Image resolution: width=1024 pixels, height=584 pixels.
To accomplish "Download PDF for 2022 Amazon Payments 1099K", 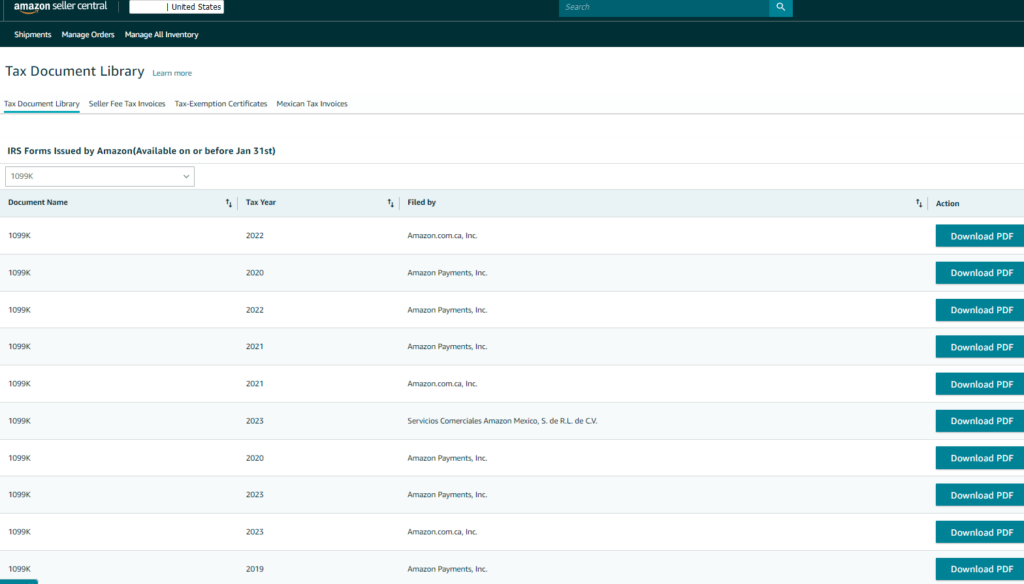I will pos(980,310).
